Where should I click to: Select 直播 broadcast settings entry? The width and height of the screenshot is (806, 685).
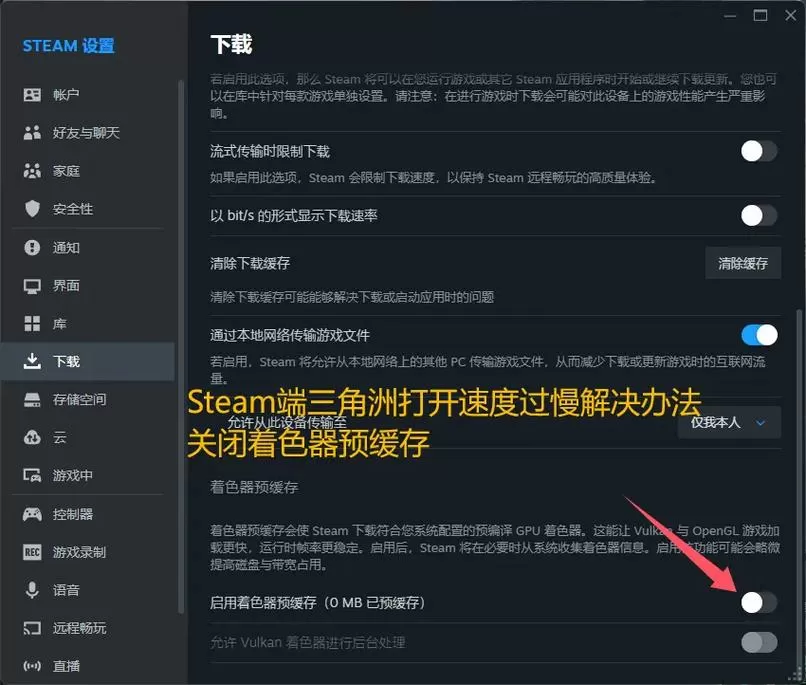click(87, 666)
